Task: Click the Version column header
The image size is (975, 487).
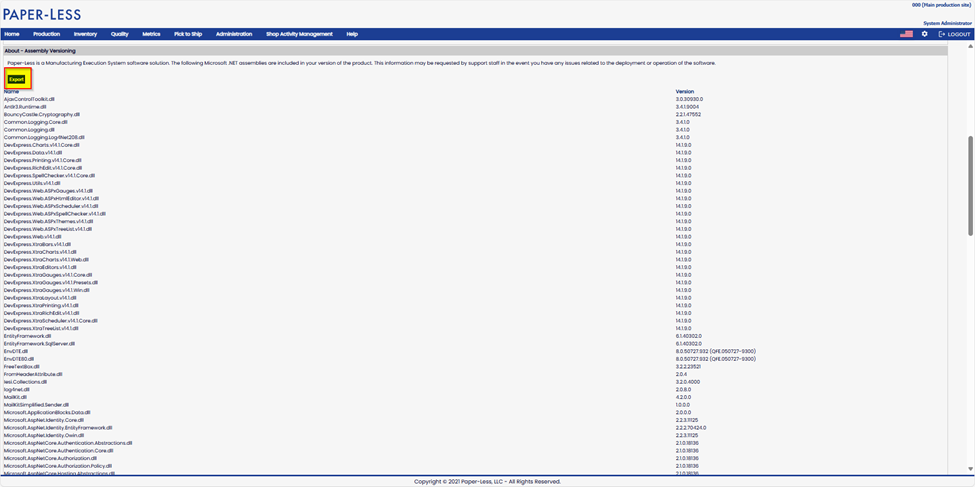Action: pos(685,91)
